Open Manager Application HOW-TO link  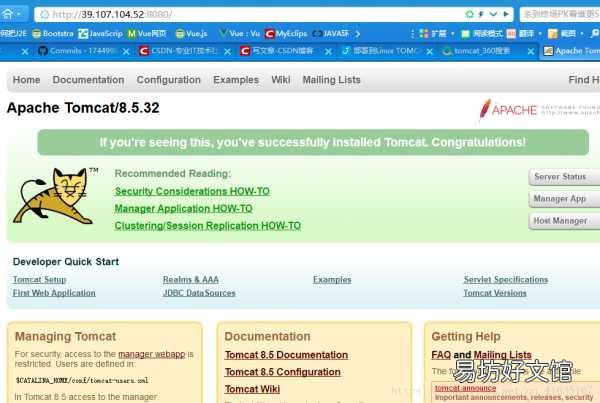click(184, 209)
